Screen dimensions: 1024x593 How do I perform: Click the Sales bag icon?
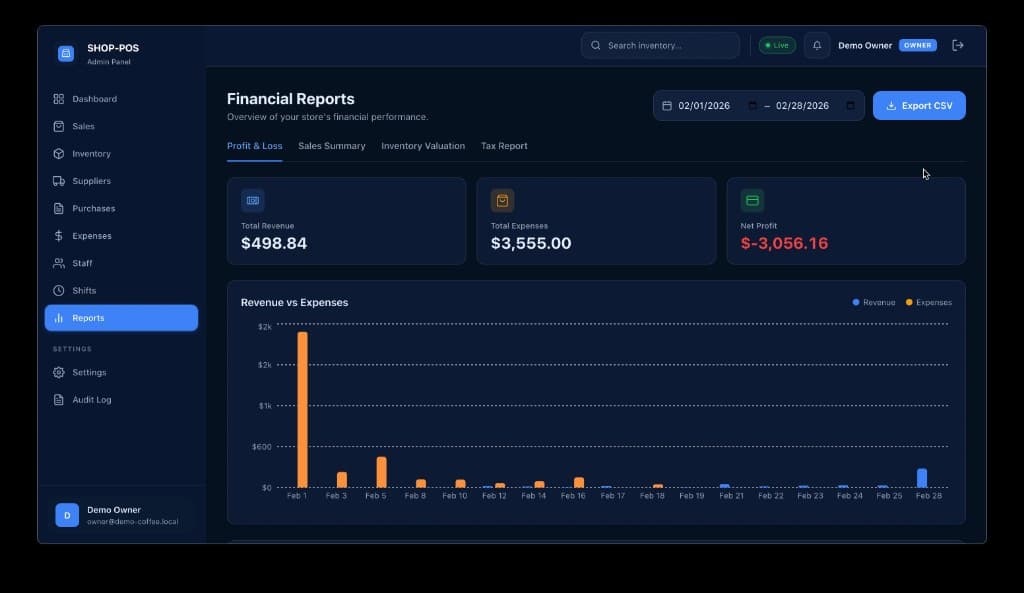[x=59, y=126]
